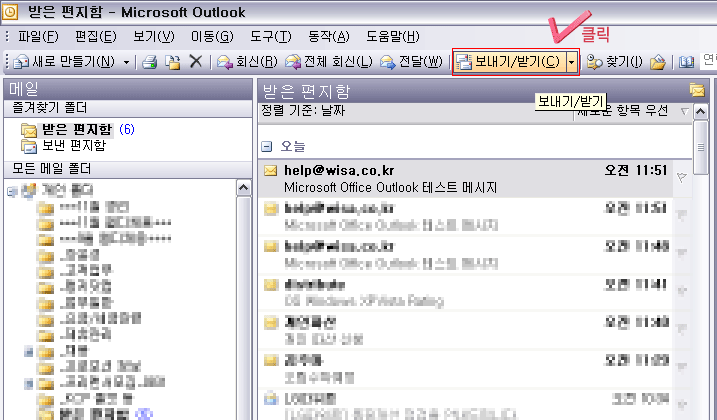Click the Move to Folder icon
This screenshot has width=717, height=420.
[x=172, y=62]
